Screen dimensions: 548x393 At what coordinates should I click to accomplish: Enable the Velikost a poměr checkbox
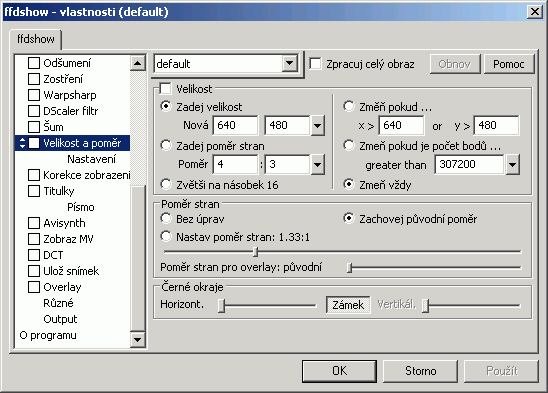[x=34, y=143]
